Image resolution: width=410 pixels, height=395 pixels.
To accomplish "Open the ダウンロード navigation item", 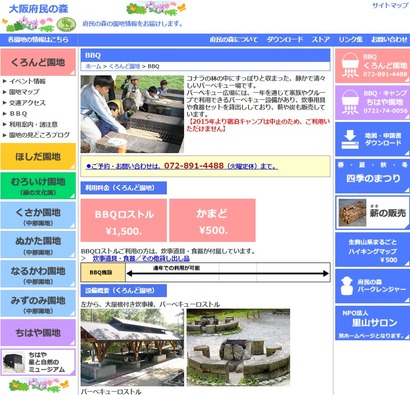I will click(285, 39).
